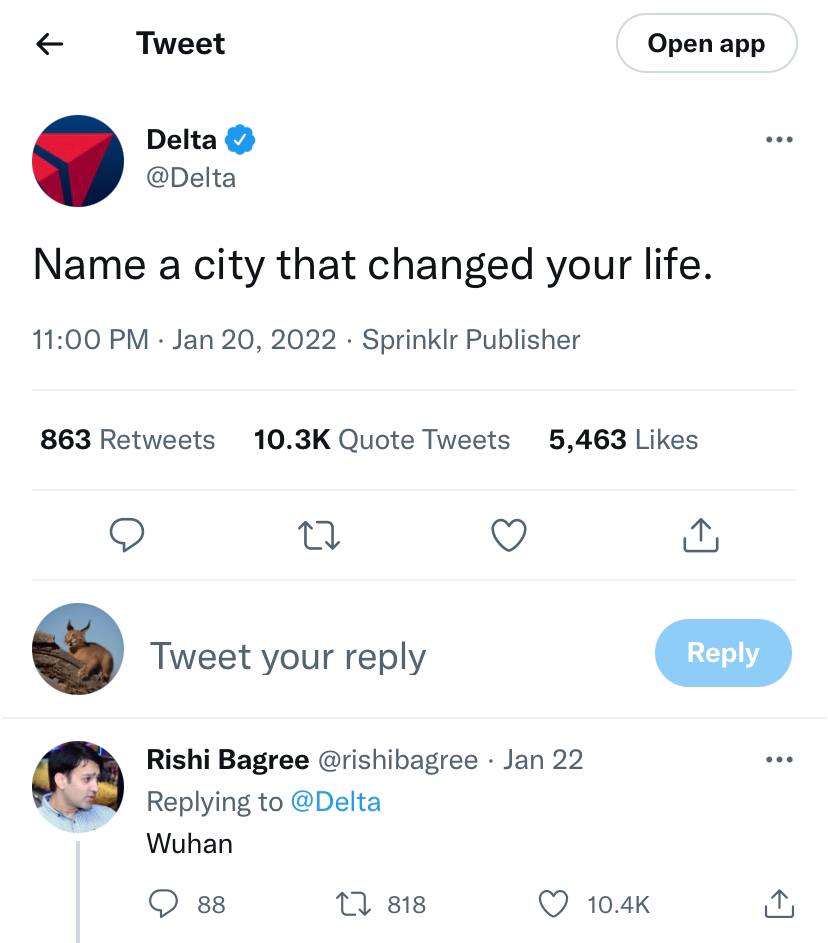This screenshot has width=828, height=943.
Task: Share Rishi Bagree's reply
Action: (x=779, y=904)
